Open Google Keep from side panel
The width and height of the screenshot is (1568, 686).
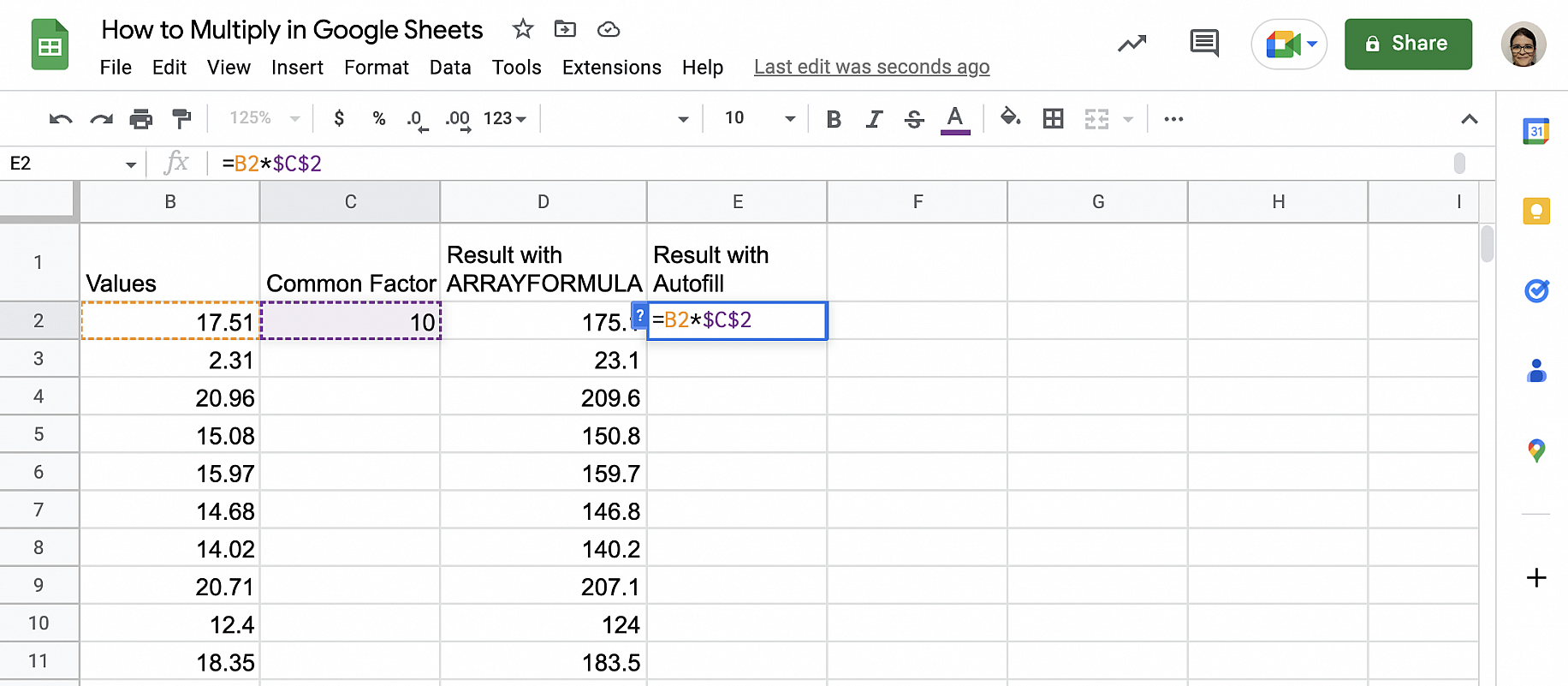pyautogui.click(x=1536, y=211)
